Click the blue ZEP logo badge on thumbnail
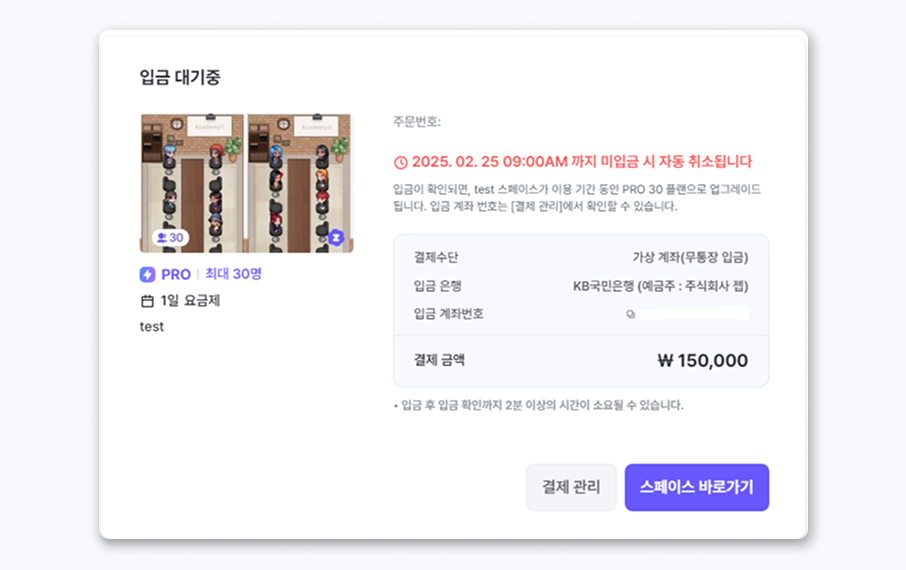The width and height of the screenshot is (906, 570). [x=337, y=238]
